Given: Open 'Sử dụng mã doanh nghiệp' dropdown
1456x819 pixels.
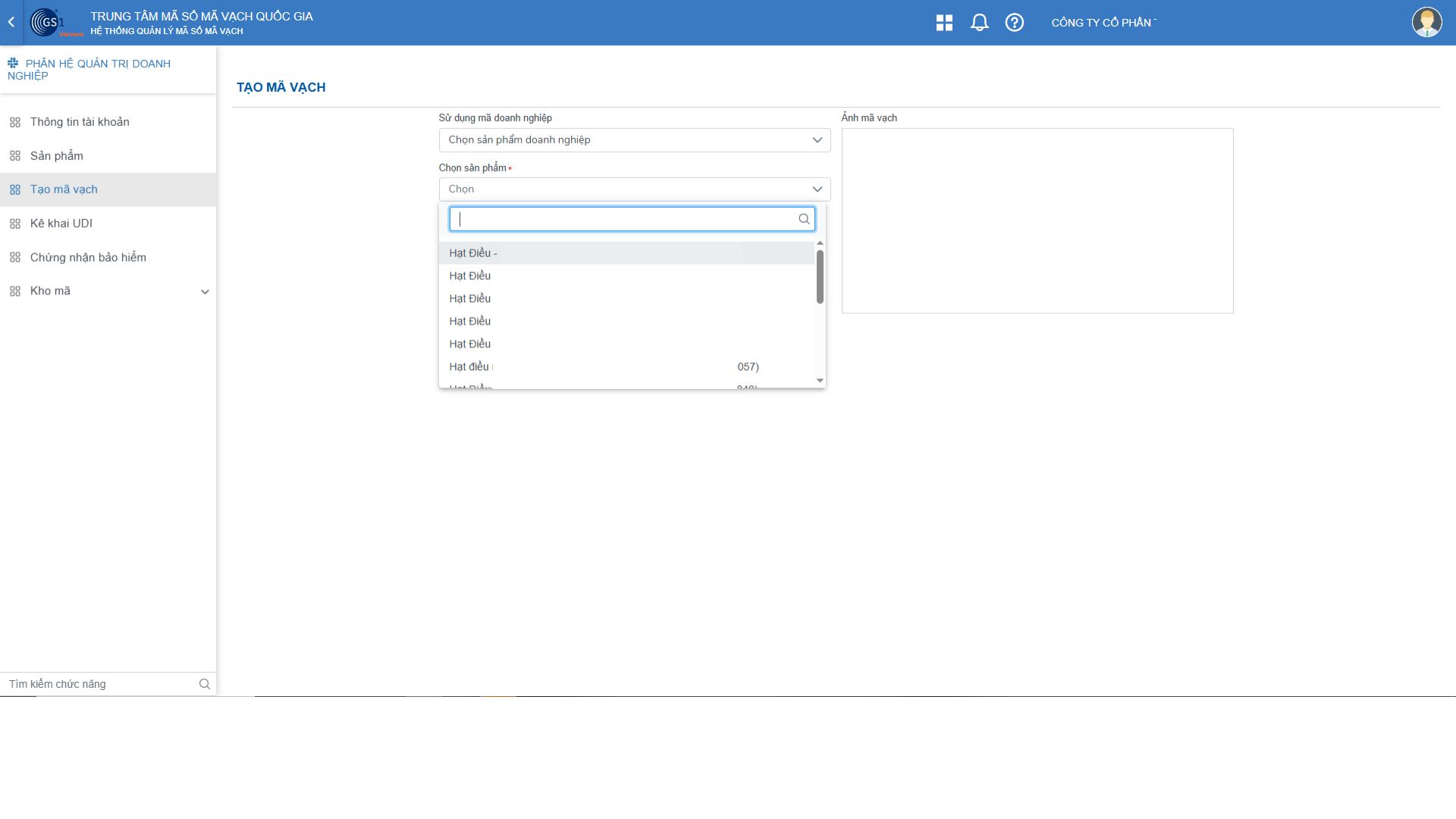Looking at the screenshot, I should coord(634,140).
